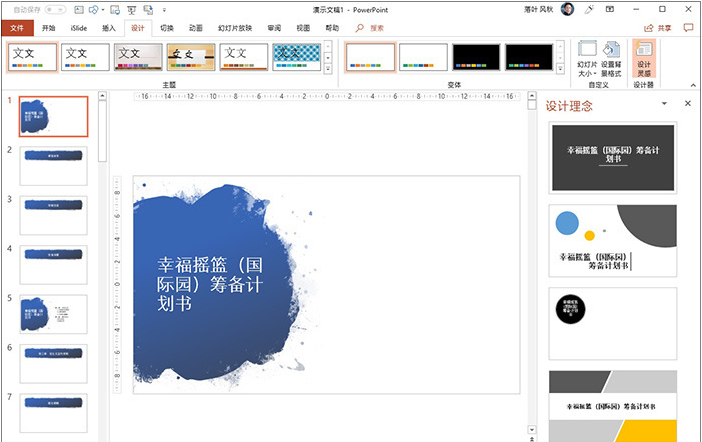Click the 共享 Share button

[x=657, y=28]
